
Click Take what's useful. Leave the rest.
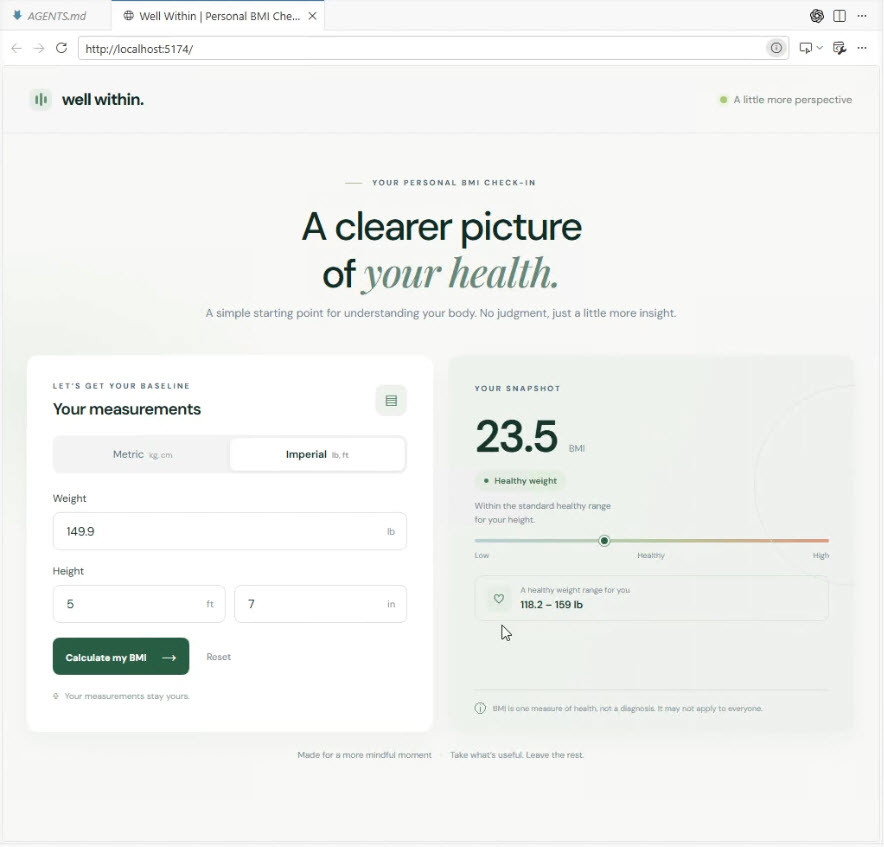click(x=517, y=755)
